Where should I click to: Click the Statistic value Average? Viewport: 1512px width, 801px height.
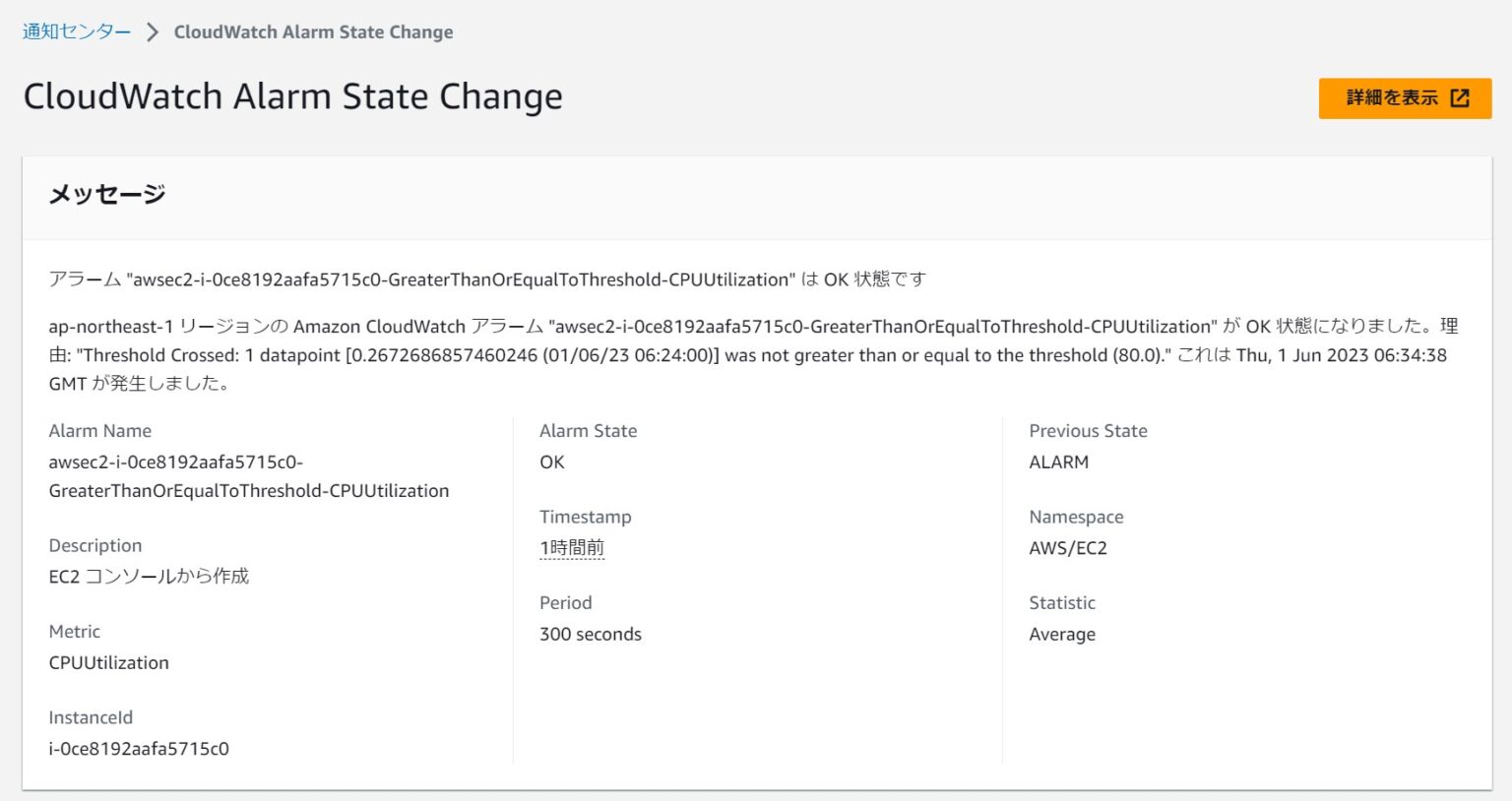pos(1062,634)
